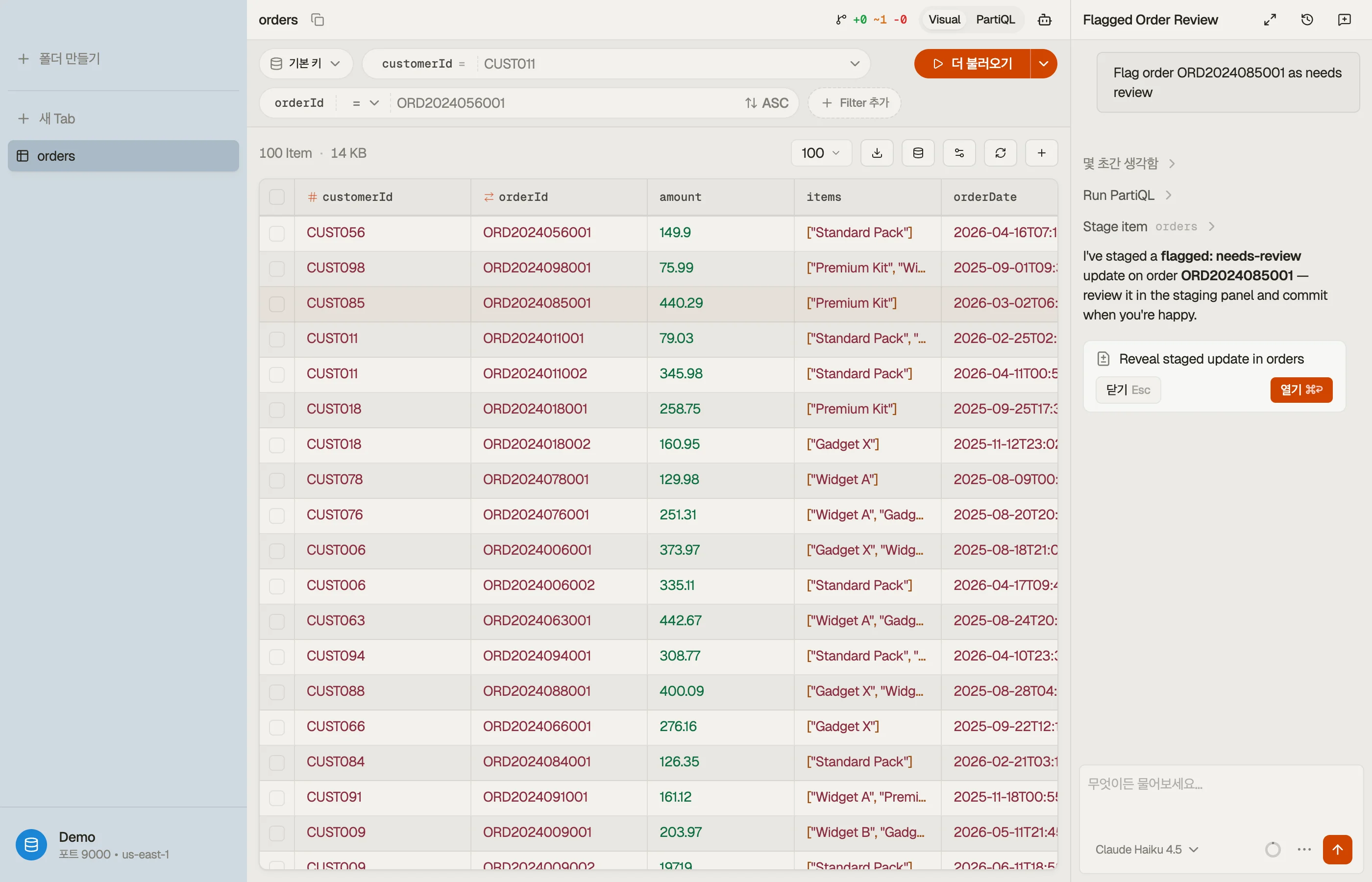
Task: Start new chat icon
Action: pyautogui.click(x=1344, y=20)
